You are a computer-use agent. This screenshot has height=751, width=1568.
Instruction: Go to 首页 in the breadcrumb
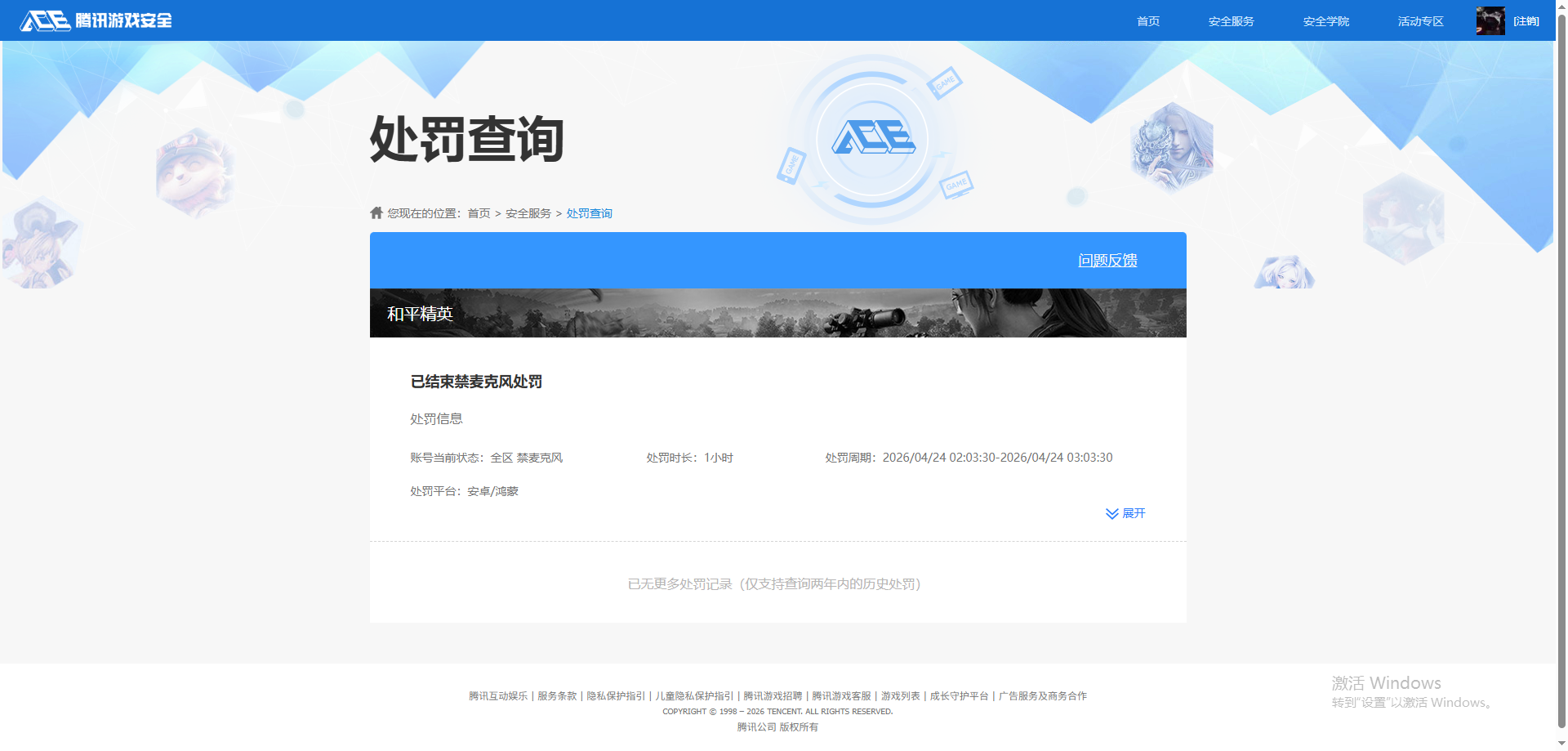(x=479, y=213)
